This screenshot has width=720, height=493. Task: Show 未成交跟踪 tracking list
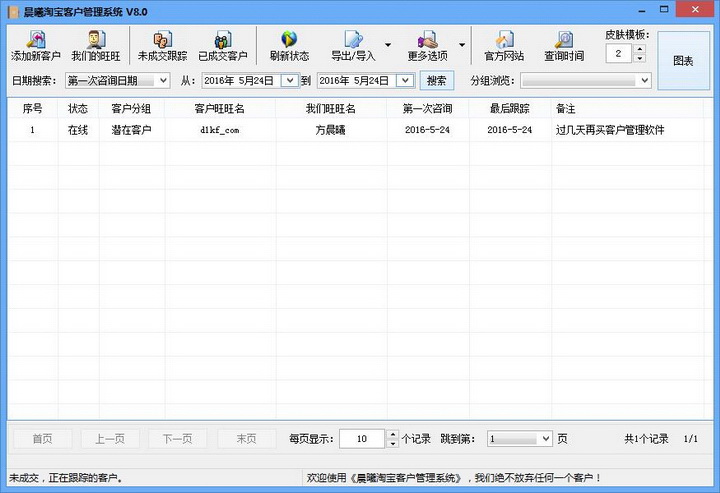tap(163, 46)
